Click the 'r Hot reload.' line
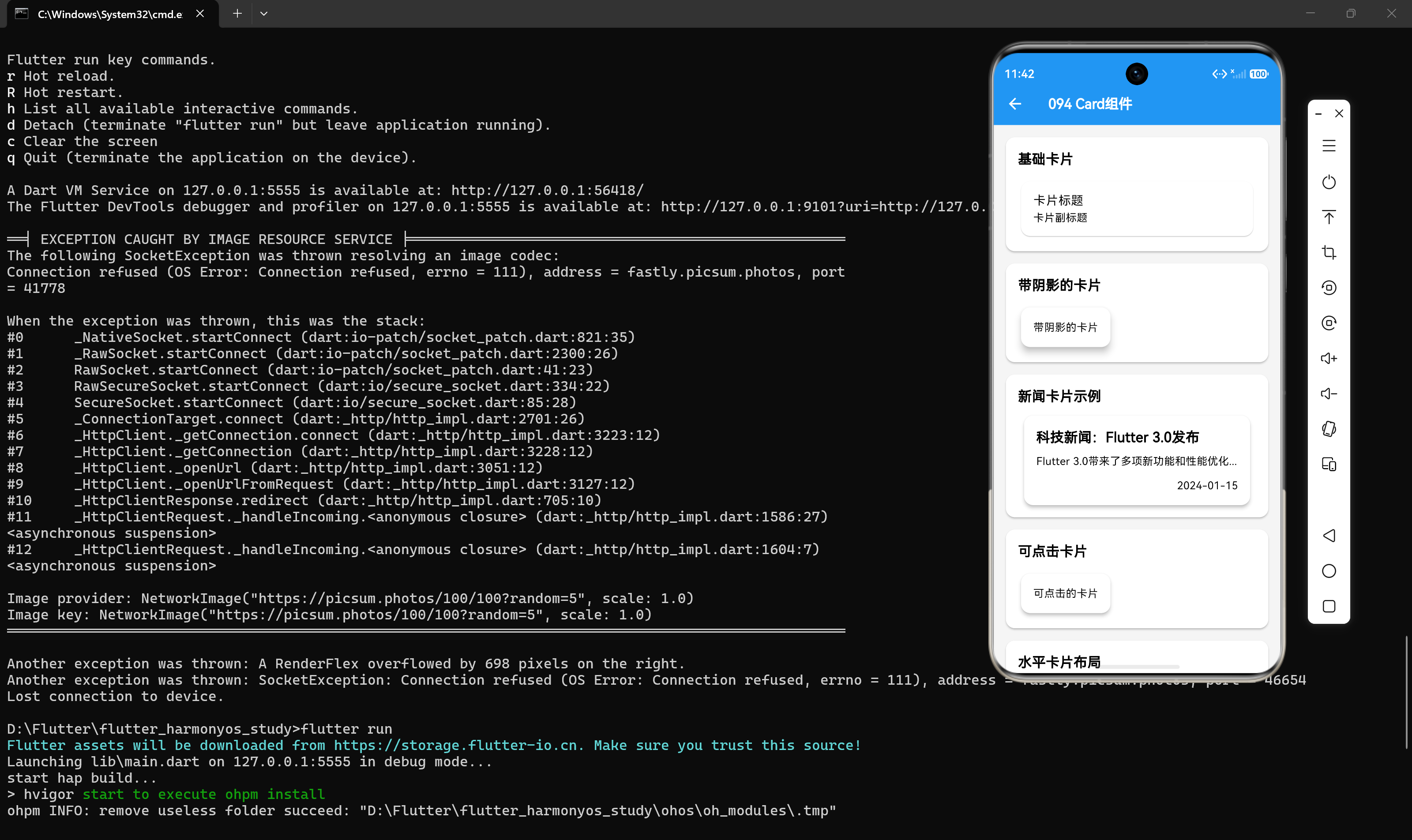This screenshot has height=840, width=1412. click(x=60, y=76)
